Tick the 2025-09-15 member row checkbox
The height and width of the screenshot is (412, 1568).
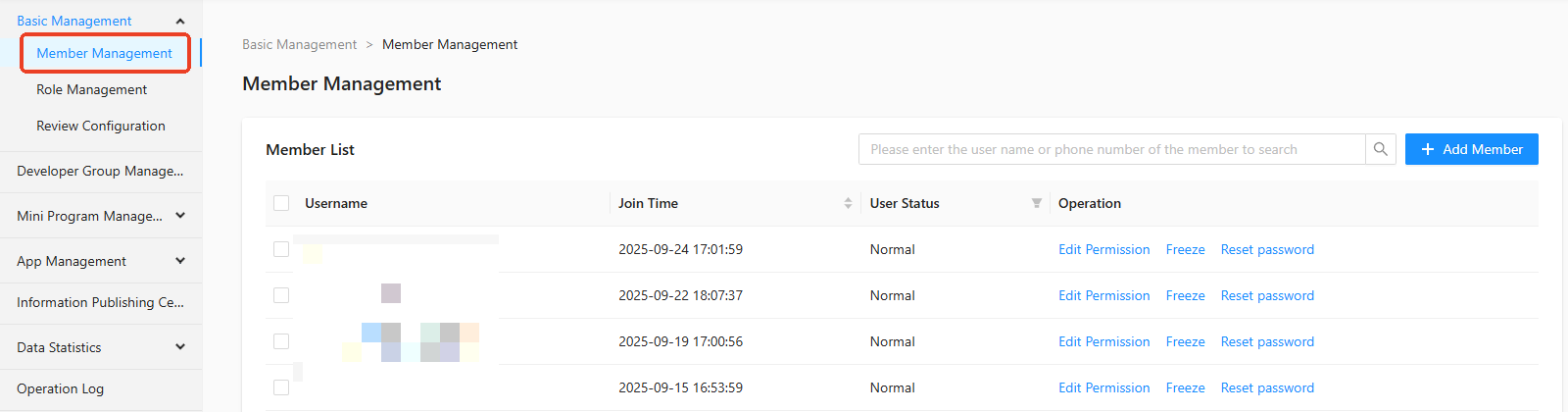(281, 387)
